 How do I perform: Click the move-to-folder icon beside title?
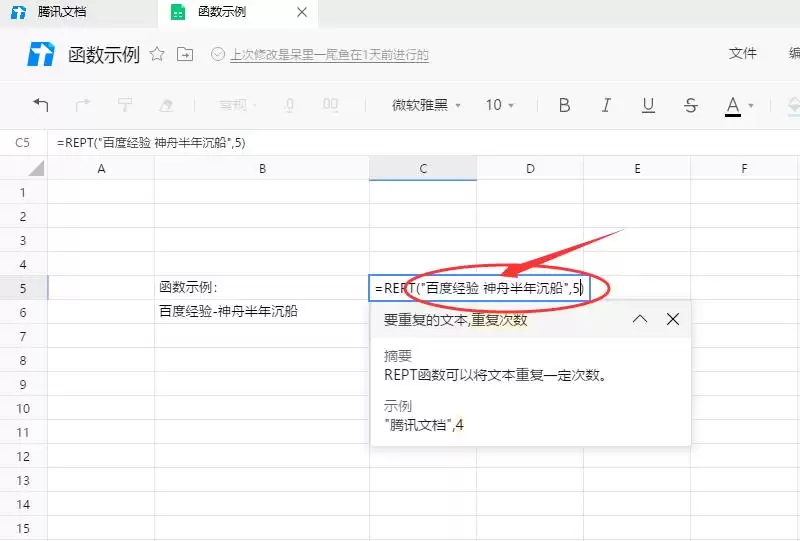pos(185,55)
